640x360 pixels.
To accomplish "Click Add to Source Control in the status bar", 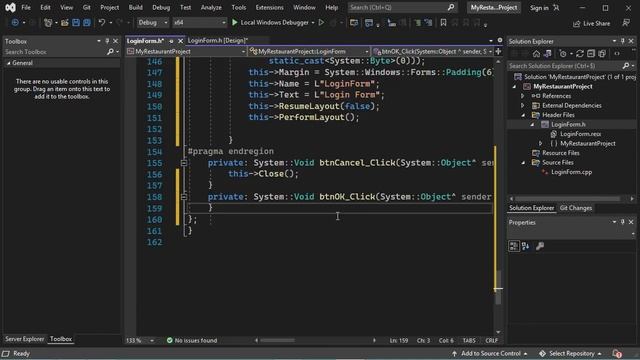I will coord(491,353).
